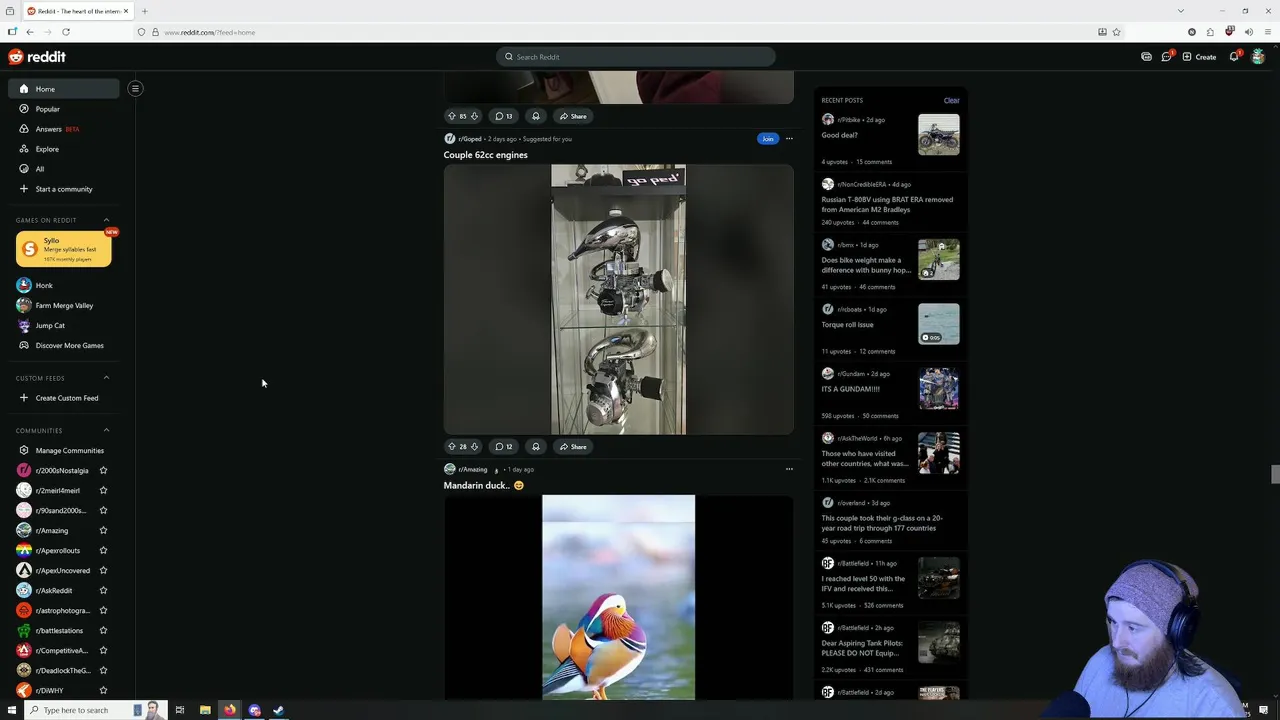
Task: Collapse the Communities section
Action: [x=107, y=430]
